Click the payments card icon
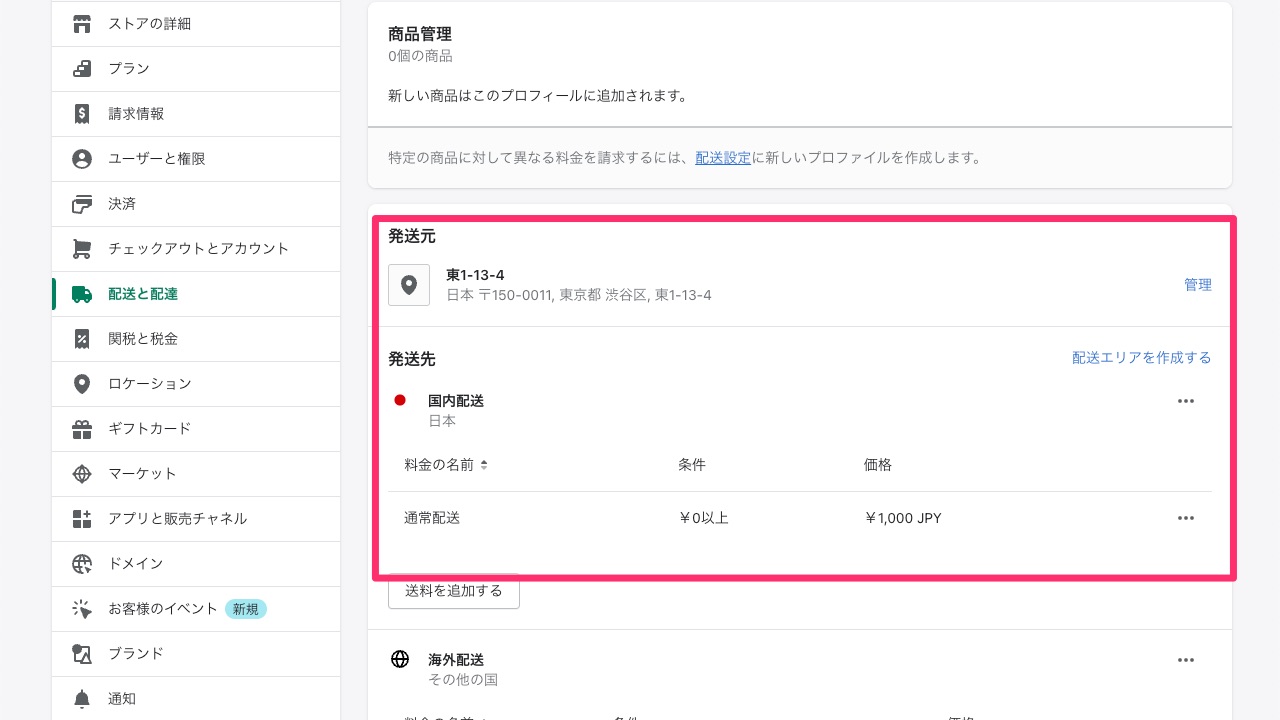Viewport: 1280px width, 720px height. point(82,204)
